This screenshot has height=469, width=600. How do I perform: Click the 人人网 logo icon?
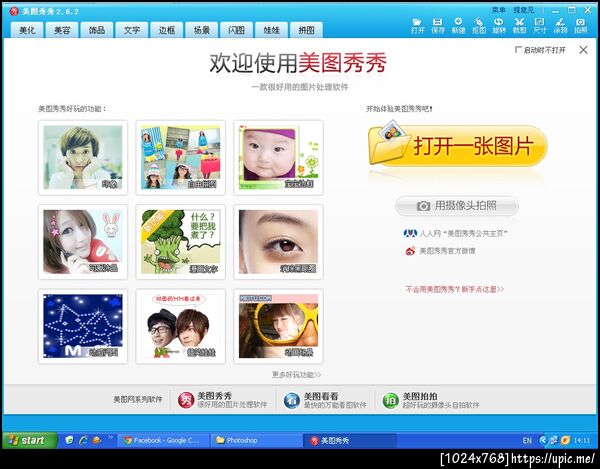[410, 233]
